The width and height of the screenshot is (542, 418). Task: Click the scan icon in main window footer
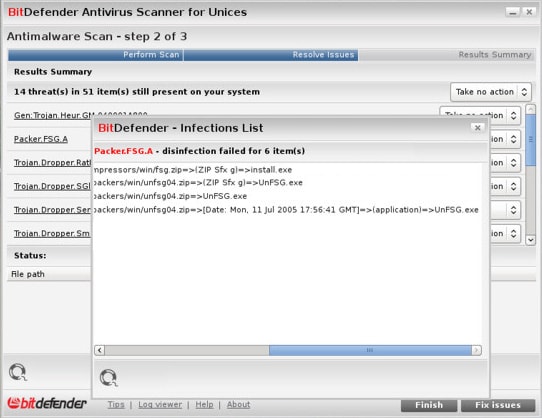(17, 372)
